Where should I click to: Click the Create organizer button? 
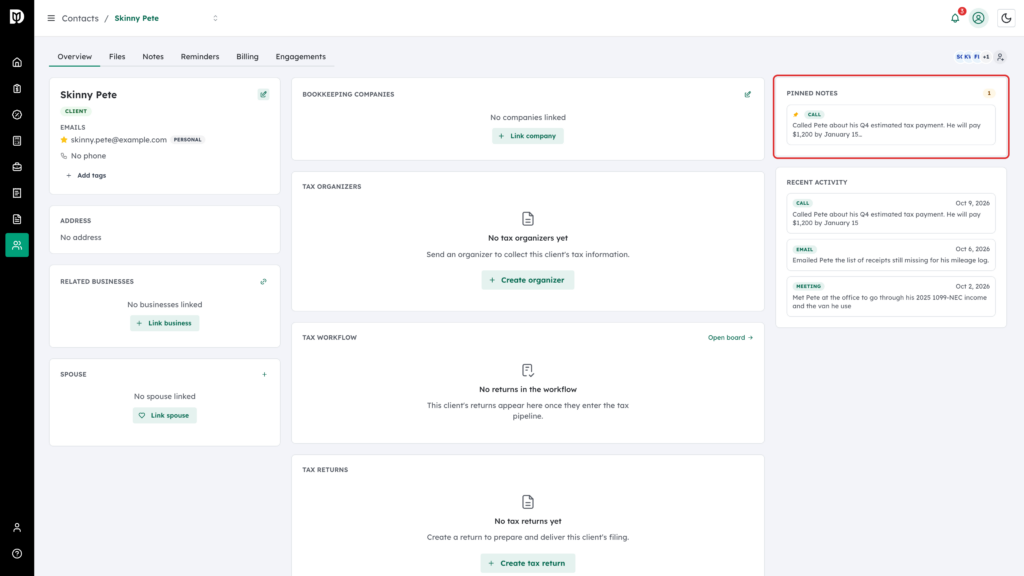pos(528,280)
